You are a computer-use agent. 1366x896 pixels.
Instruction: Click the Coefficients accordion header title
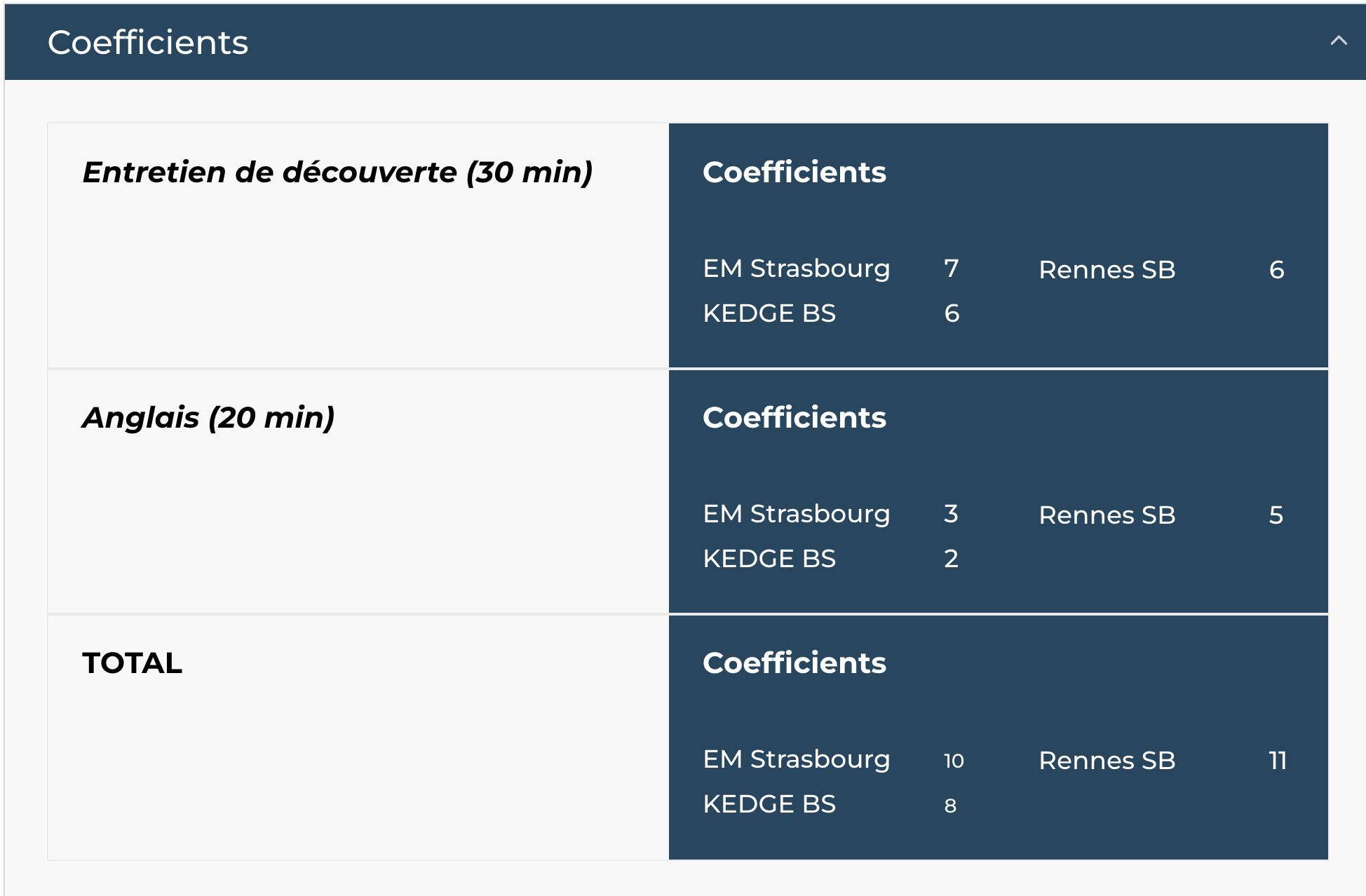pos(148,43)
